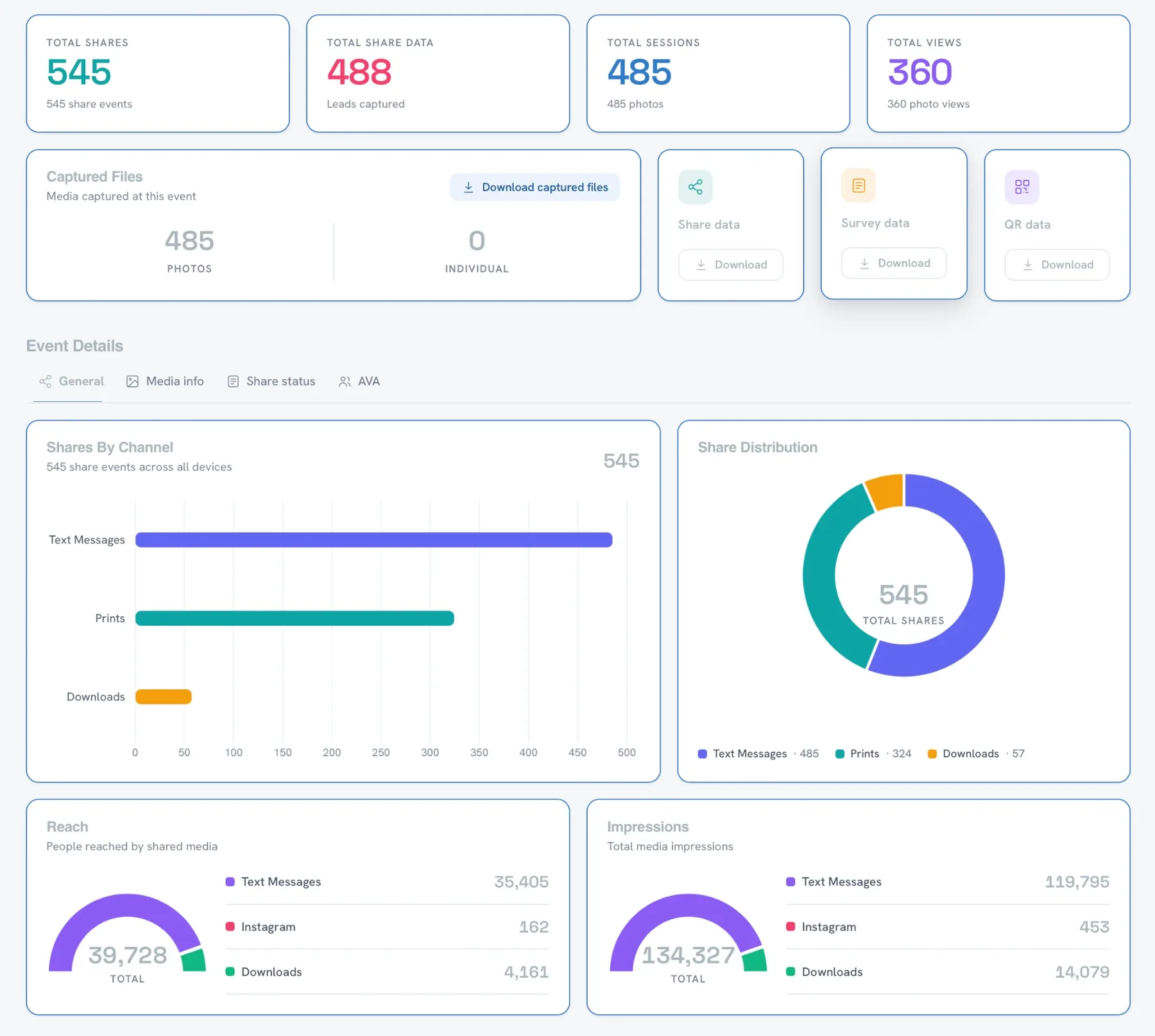Switch to the AVA tab

(x=359, y=381)
